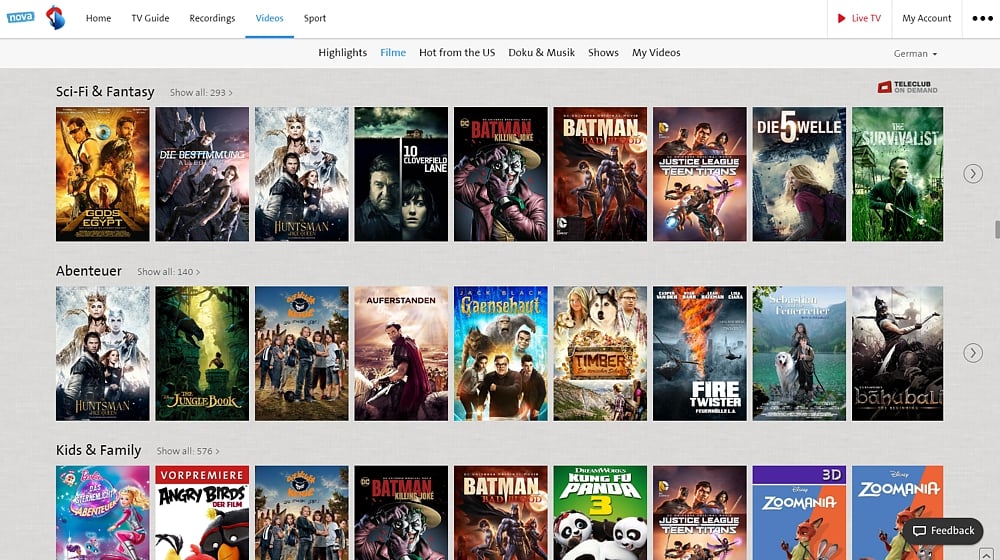Screen dimensions: 1000x560
Task: Open Batman Killing Joke in Sci-Fi row
Action: (501, 174)
